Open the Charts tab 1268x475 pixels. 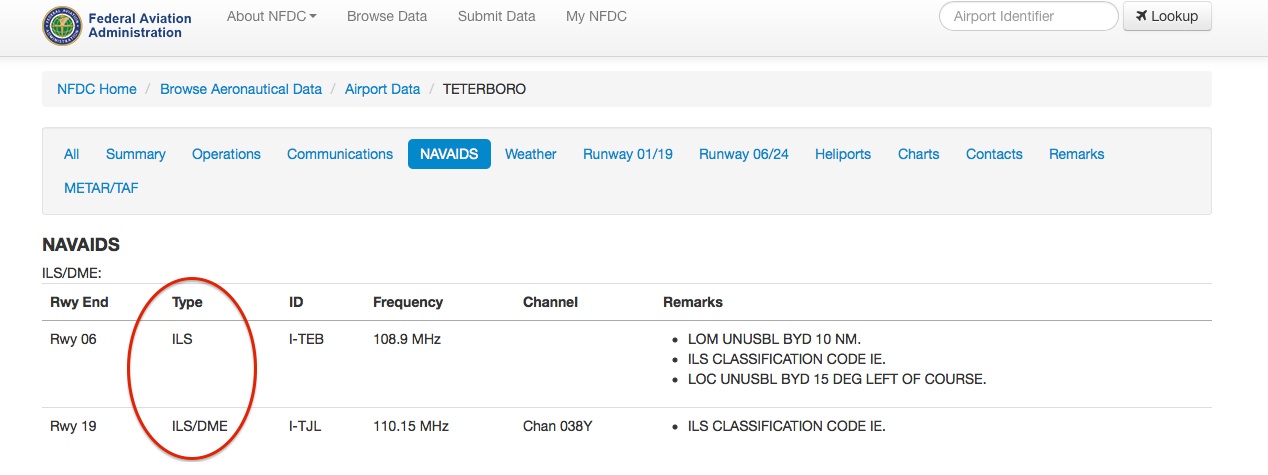pos(918,154)
